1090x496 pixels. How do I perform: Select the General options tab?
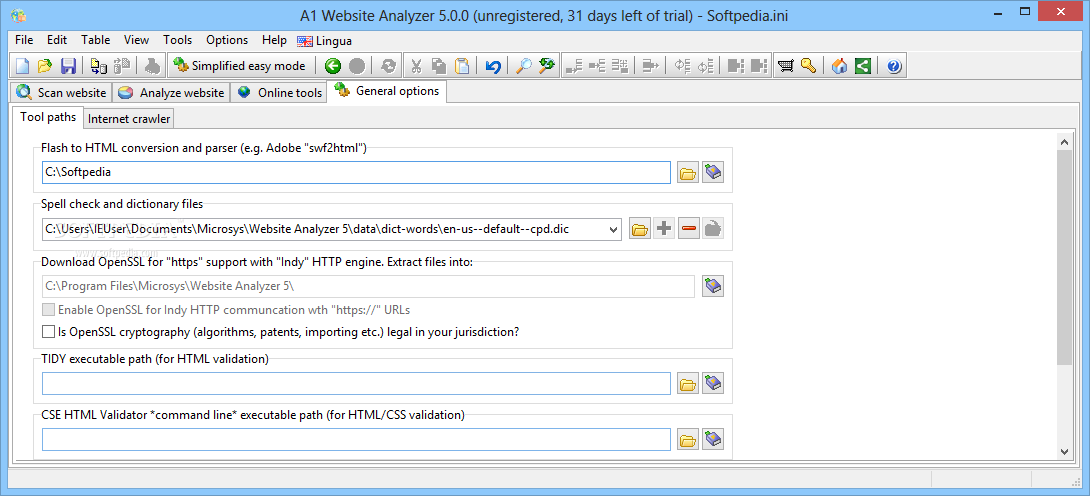[388, 91]
